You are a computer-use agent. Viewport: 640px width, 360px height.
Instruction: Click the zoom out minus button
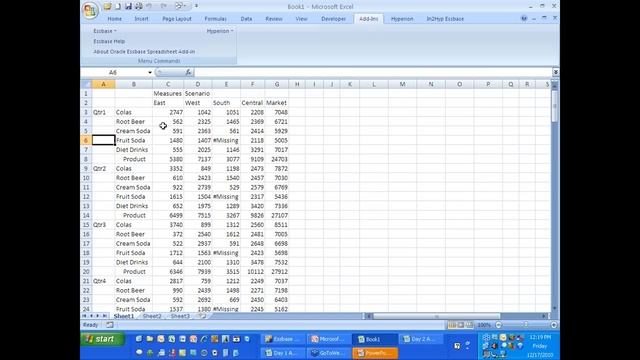click(x=498, y=325)
